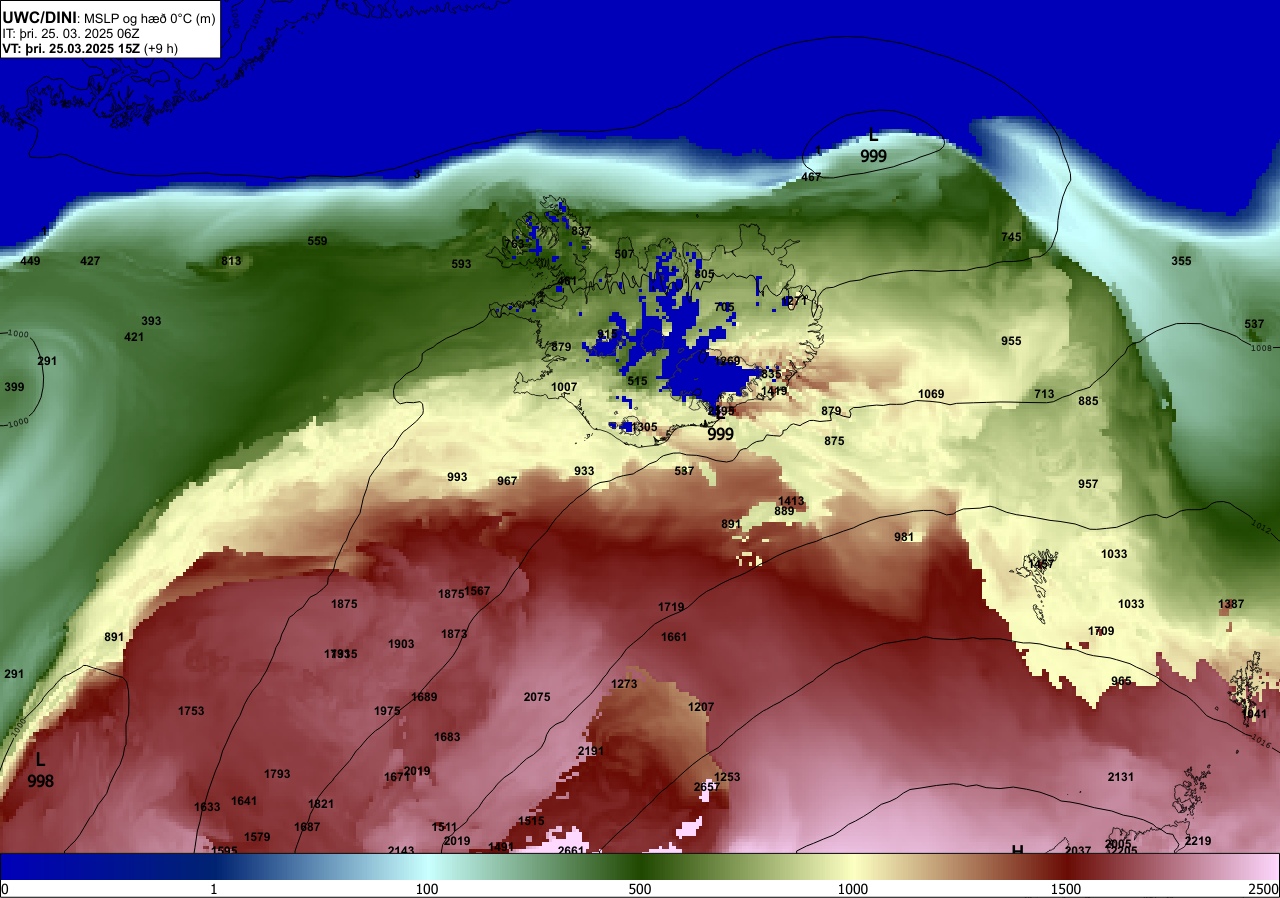Click the height value 1387
This screenshot has height=898, width=1280.
click(x=1231, y=604)
